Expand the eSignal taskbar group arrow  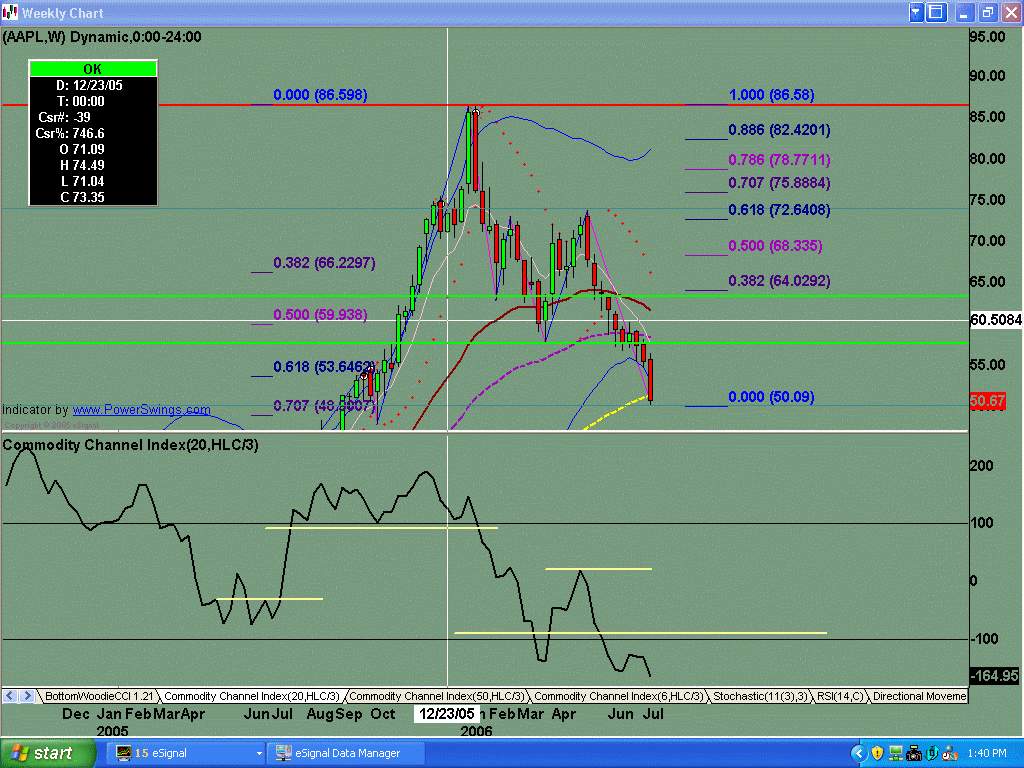[x=259, y=753]
